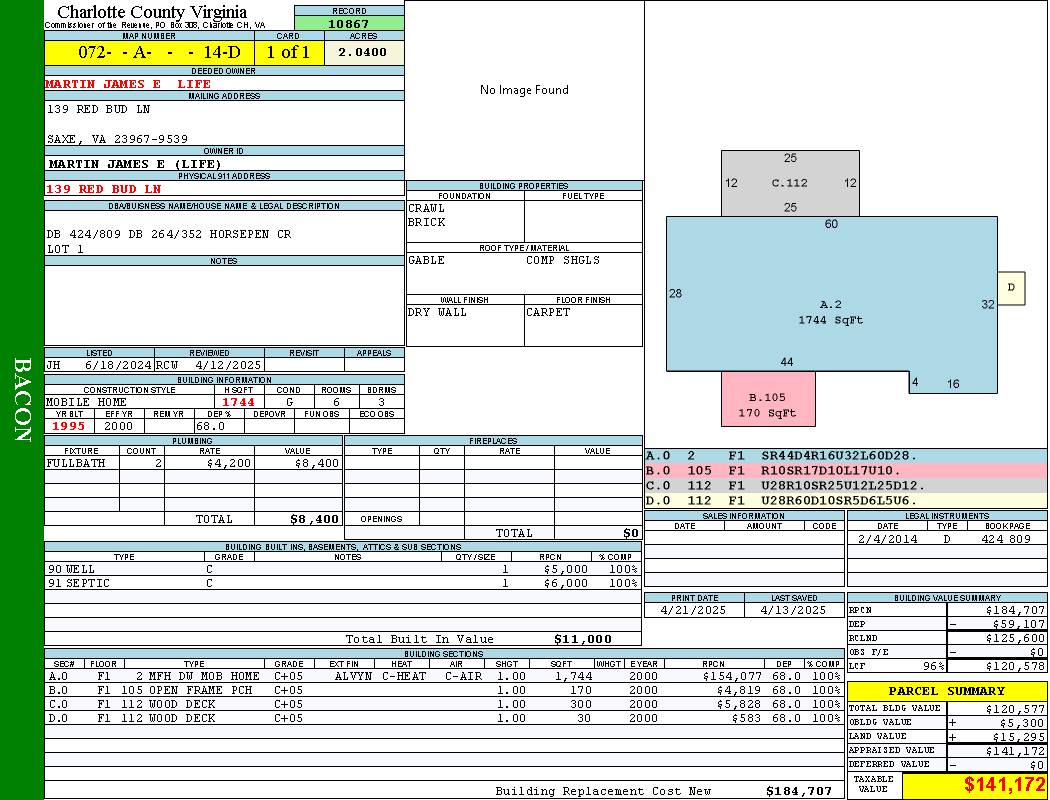The height and width of the screenshot is (800, 1050).
Task: Click the gray C.112 deck in sketch
Action: point(790,183)
